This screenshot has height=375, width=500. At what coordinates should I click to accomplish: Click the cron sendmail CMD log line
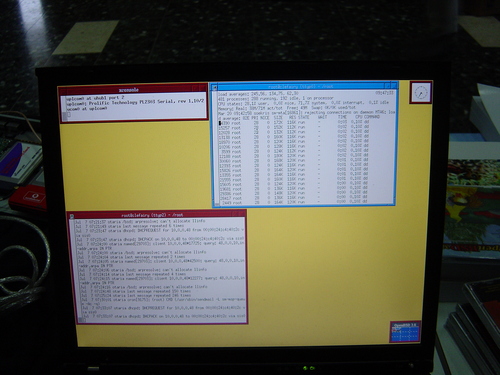coord(164,300)
